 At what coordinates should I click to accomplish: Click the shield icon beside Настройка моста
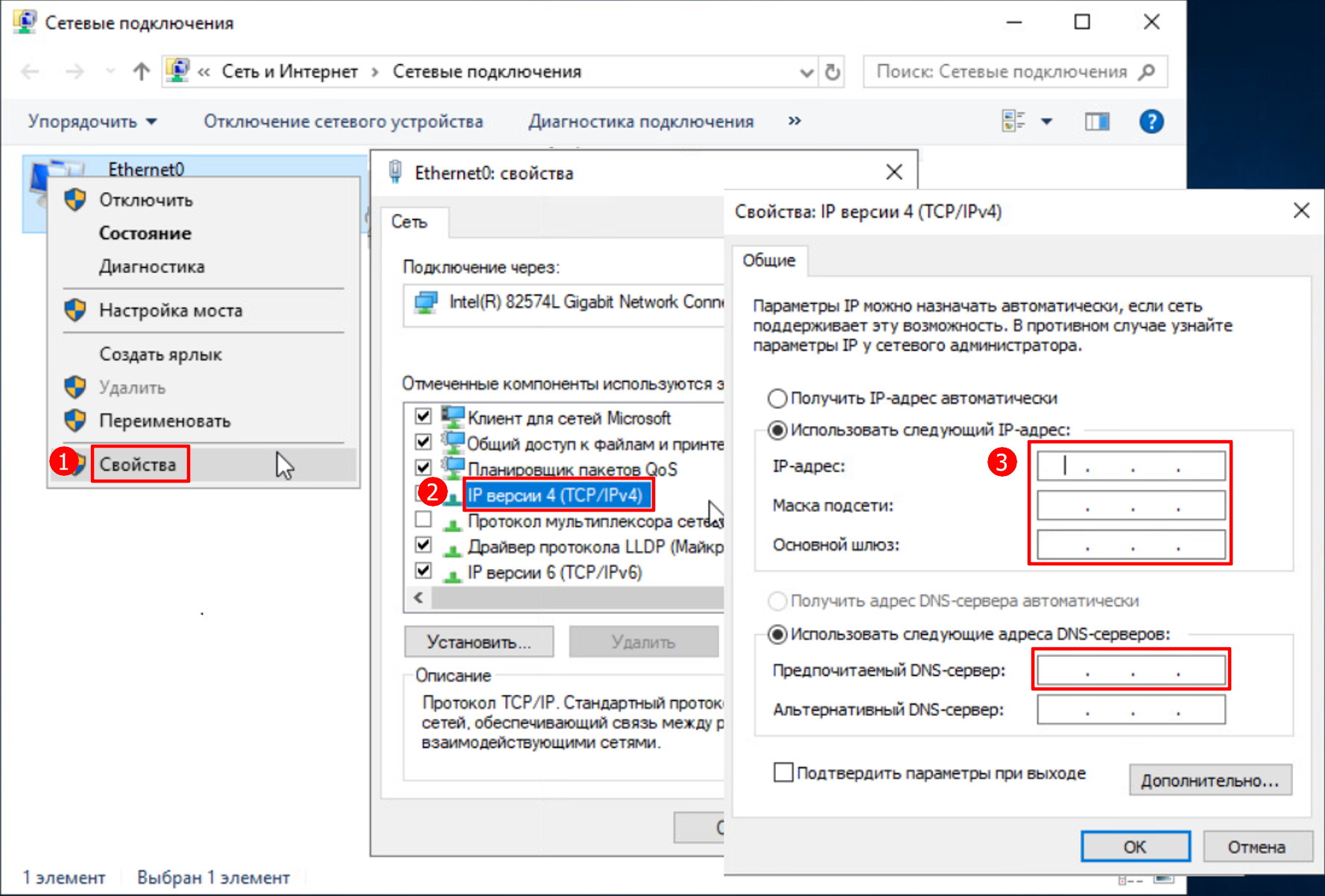pos(75,310)
